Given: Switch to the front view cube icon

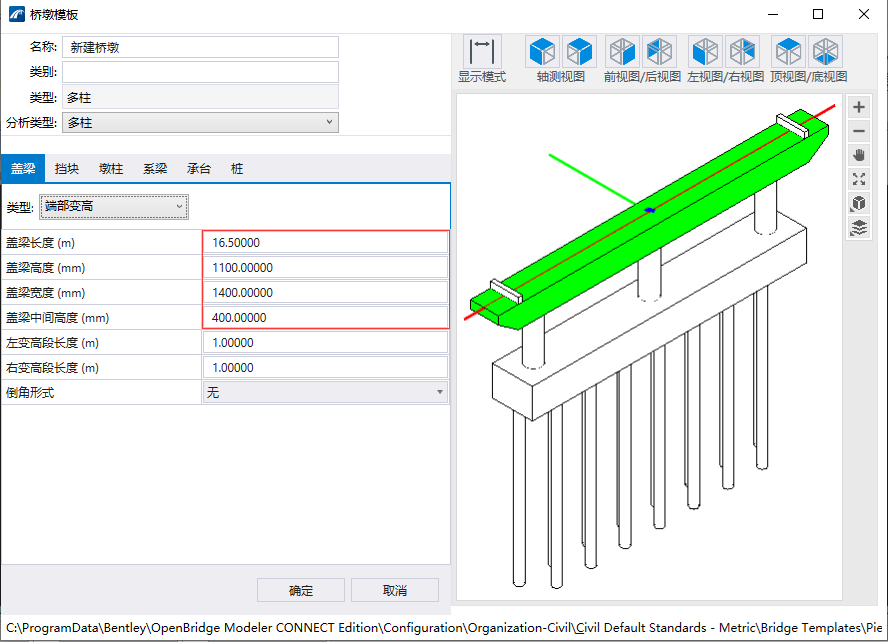Looking at the screenshot, I should tap(622, 51).
